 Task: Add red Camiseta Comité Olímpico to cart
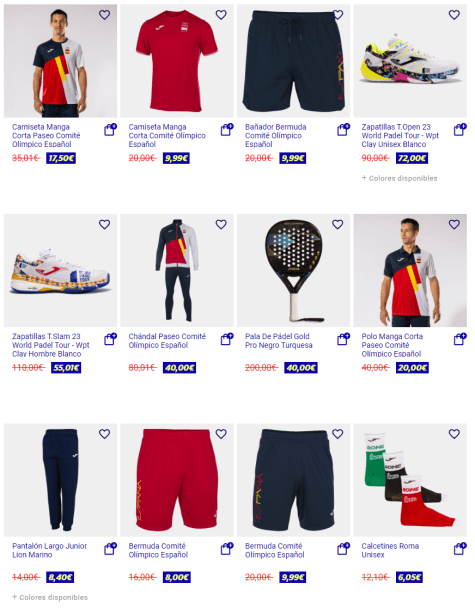pos(227,130)
